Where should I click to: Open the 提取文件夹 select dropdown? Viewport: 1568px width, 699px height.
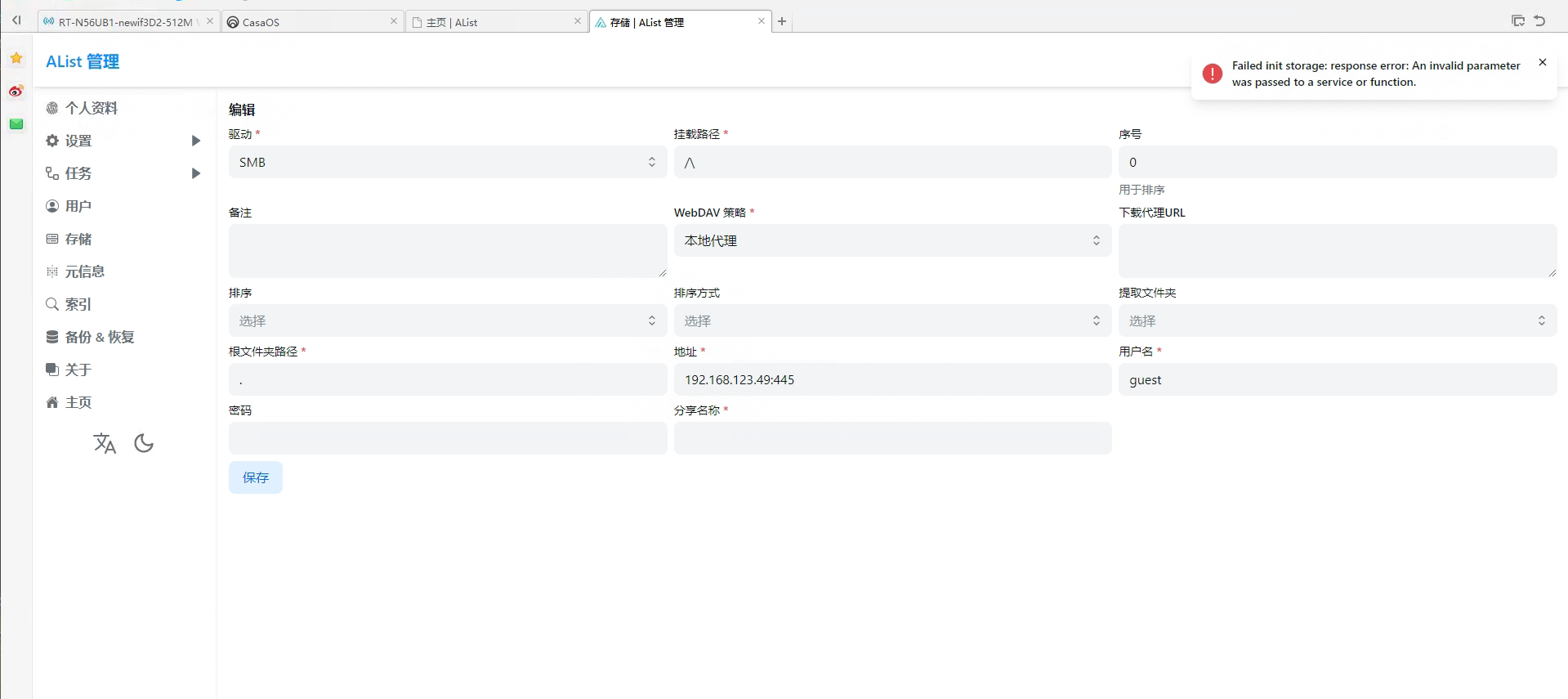pyautogui.click(x=1338, y=320)
